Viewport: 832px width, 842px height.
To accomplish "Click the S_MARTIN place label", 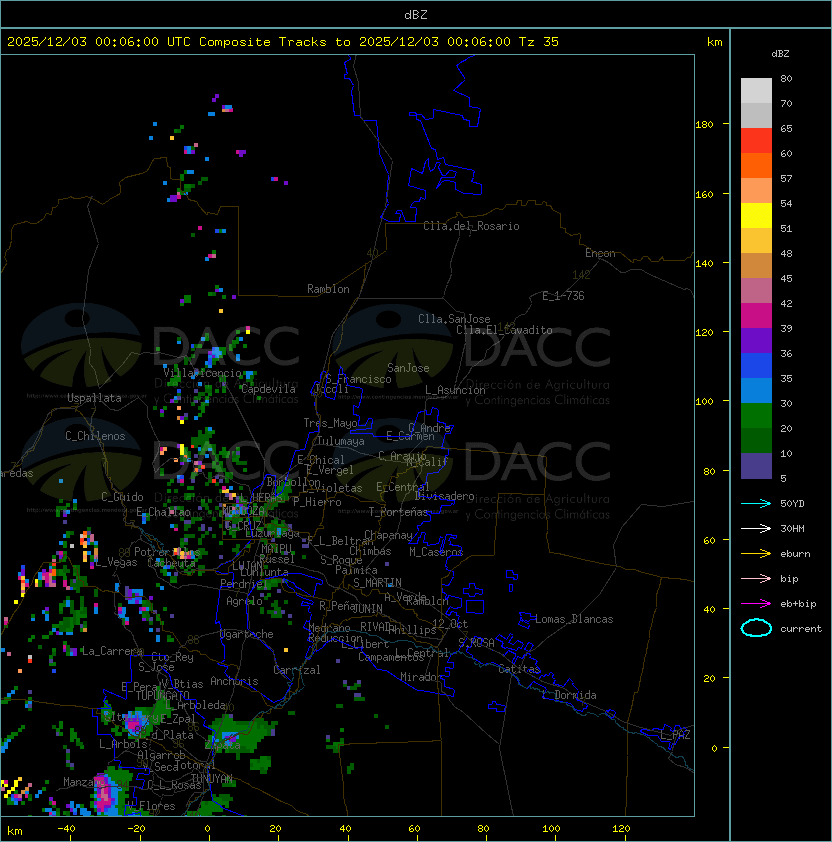I will [377, 583].
